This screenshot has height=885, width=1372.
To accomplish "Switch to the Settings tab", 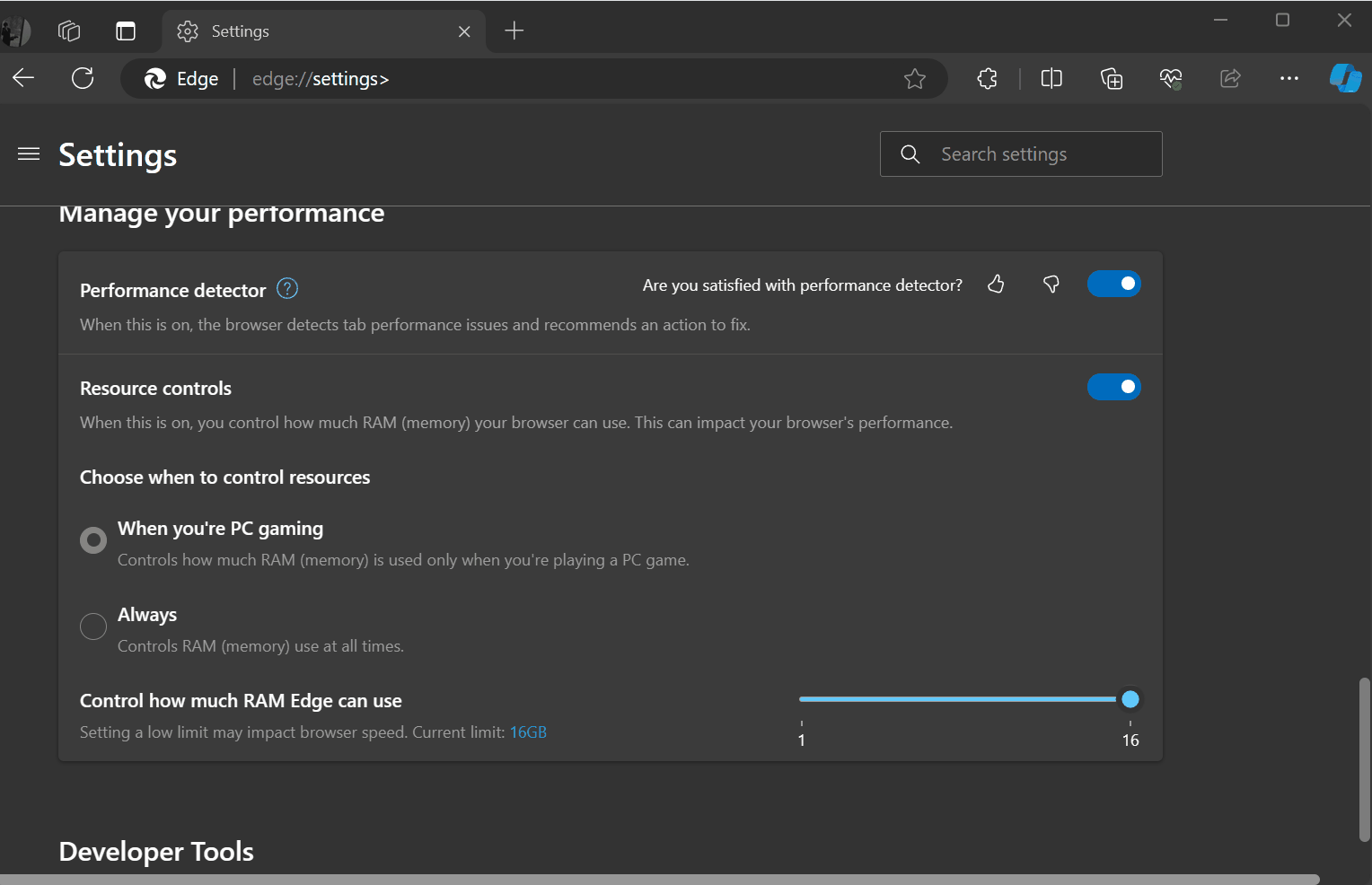I will point(296,31).
